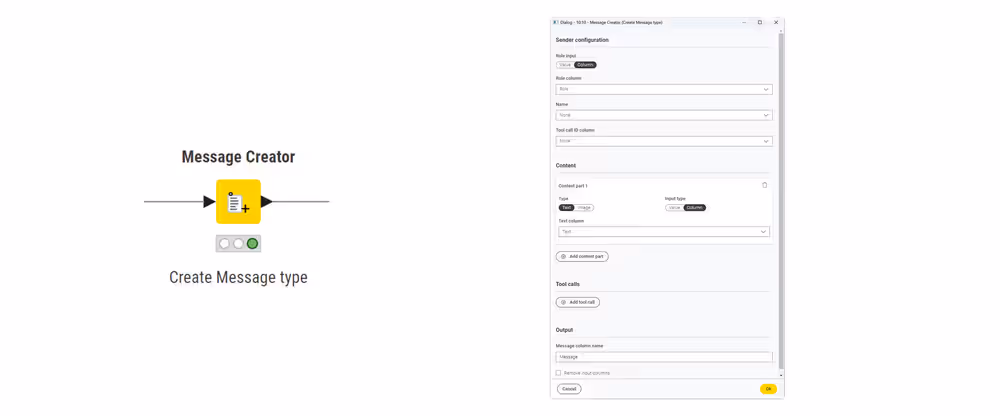
Task: Delete Content part 1 with trash icon
Action: pyautogui.click(x=765, y=185)
